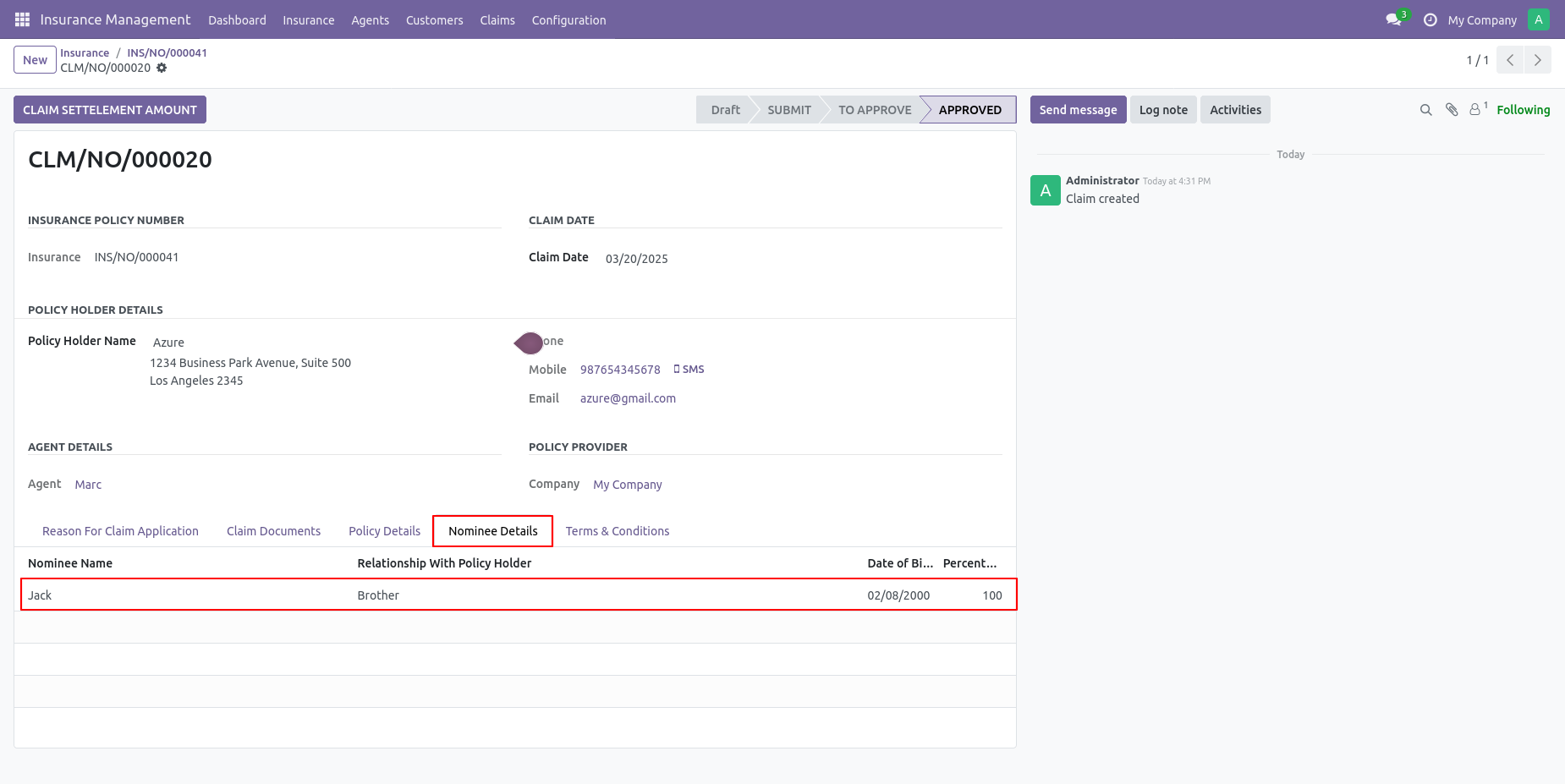The height and width of the screenshot is (784, 1565).
Task: Open the My Company provider link
Action: (x=628, y=485)
